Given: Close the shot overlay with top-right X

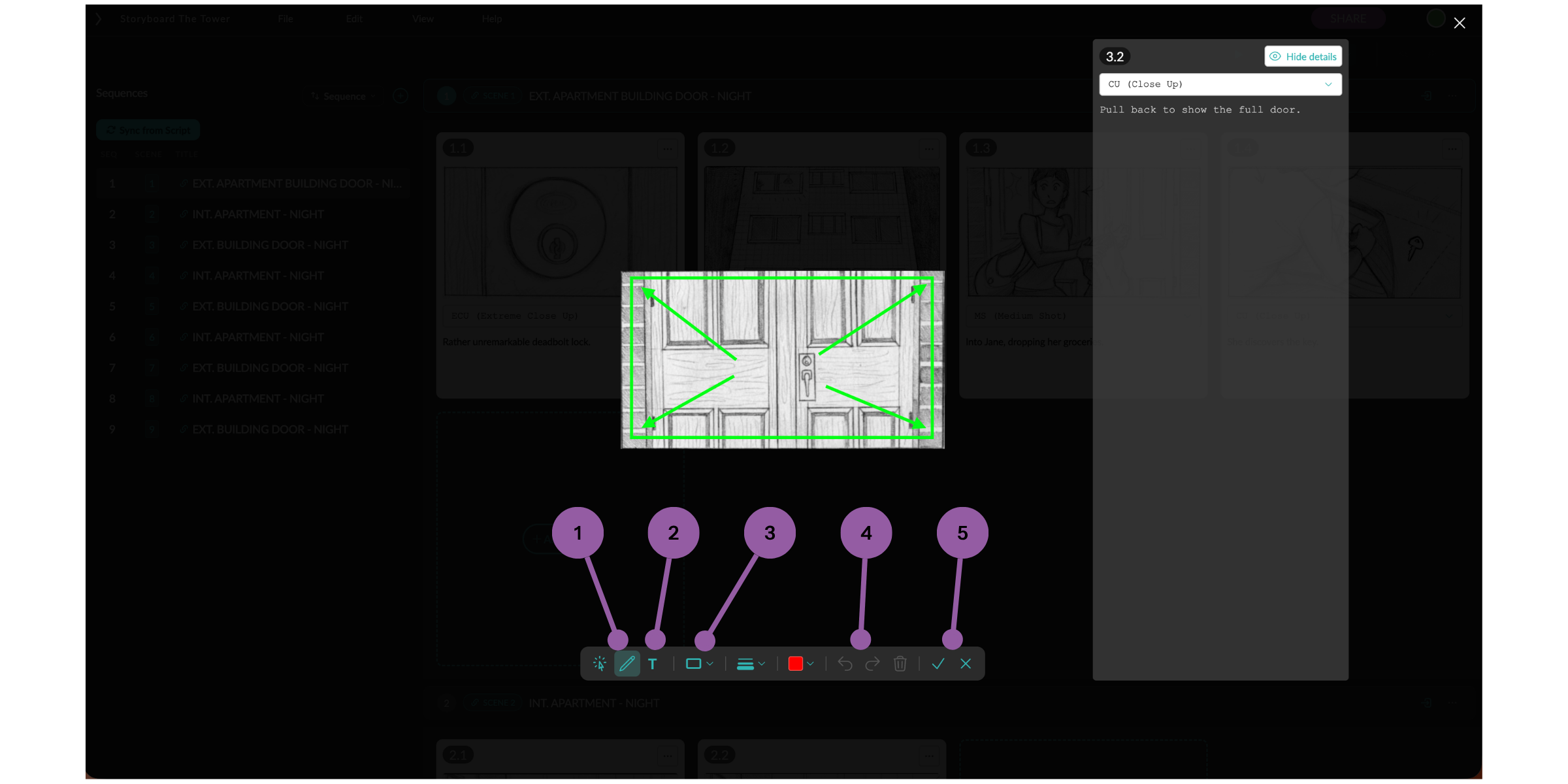Looking at the screenshot, I should (x=1460, y=23).
